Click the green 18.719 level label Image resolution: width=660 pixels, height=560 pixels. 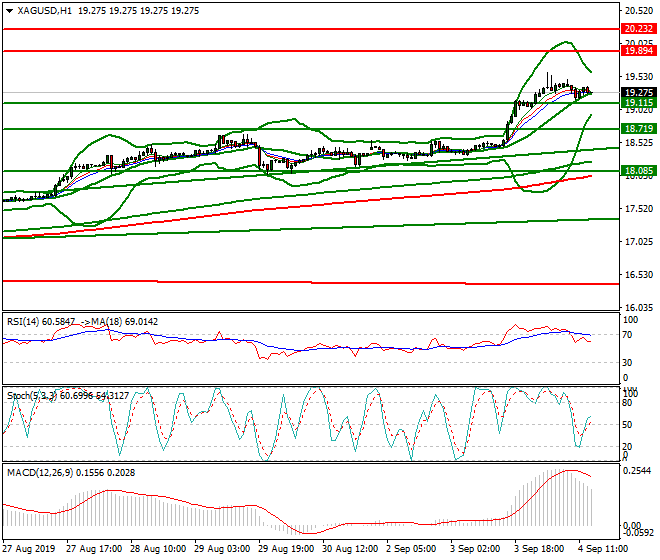click(x=639, y=129)
